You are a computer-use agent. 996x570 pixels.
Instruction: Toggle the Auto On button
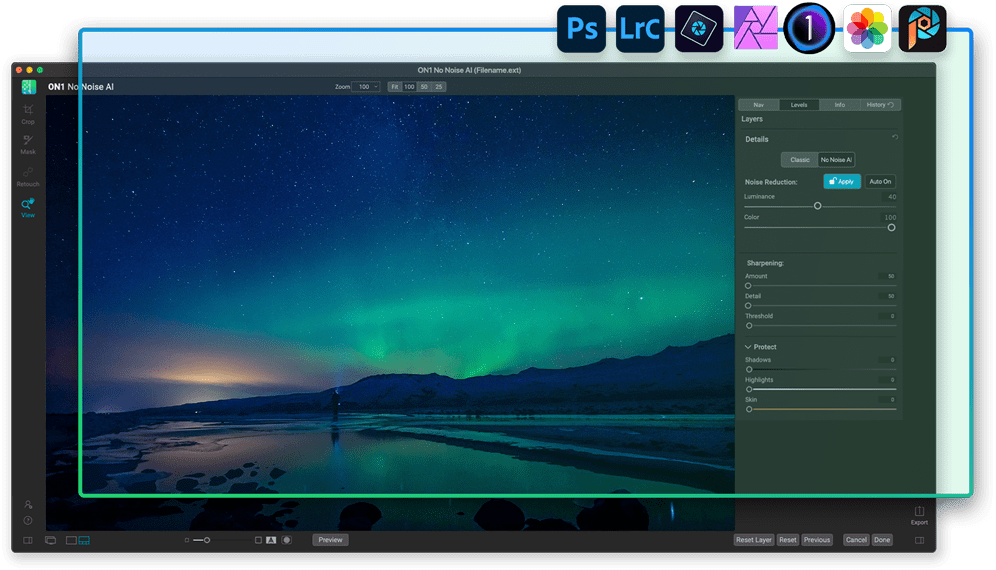coord(880,182)
